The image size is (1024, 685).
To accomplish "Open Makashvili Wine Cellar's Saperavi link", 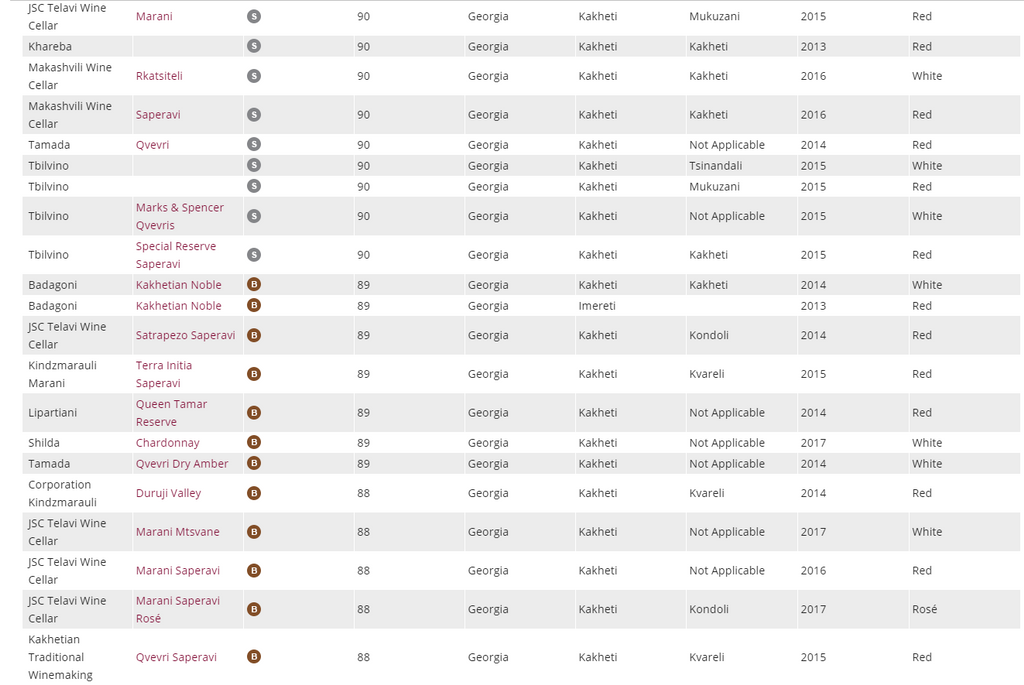I will pyautogui.click(x=158, y=115).
